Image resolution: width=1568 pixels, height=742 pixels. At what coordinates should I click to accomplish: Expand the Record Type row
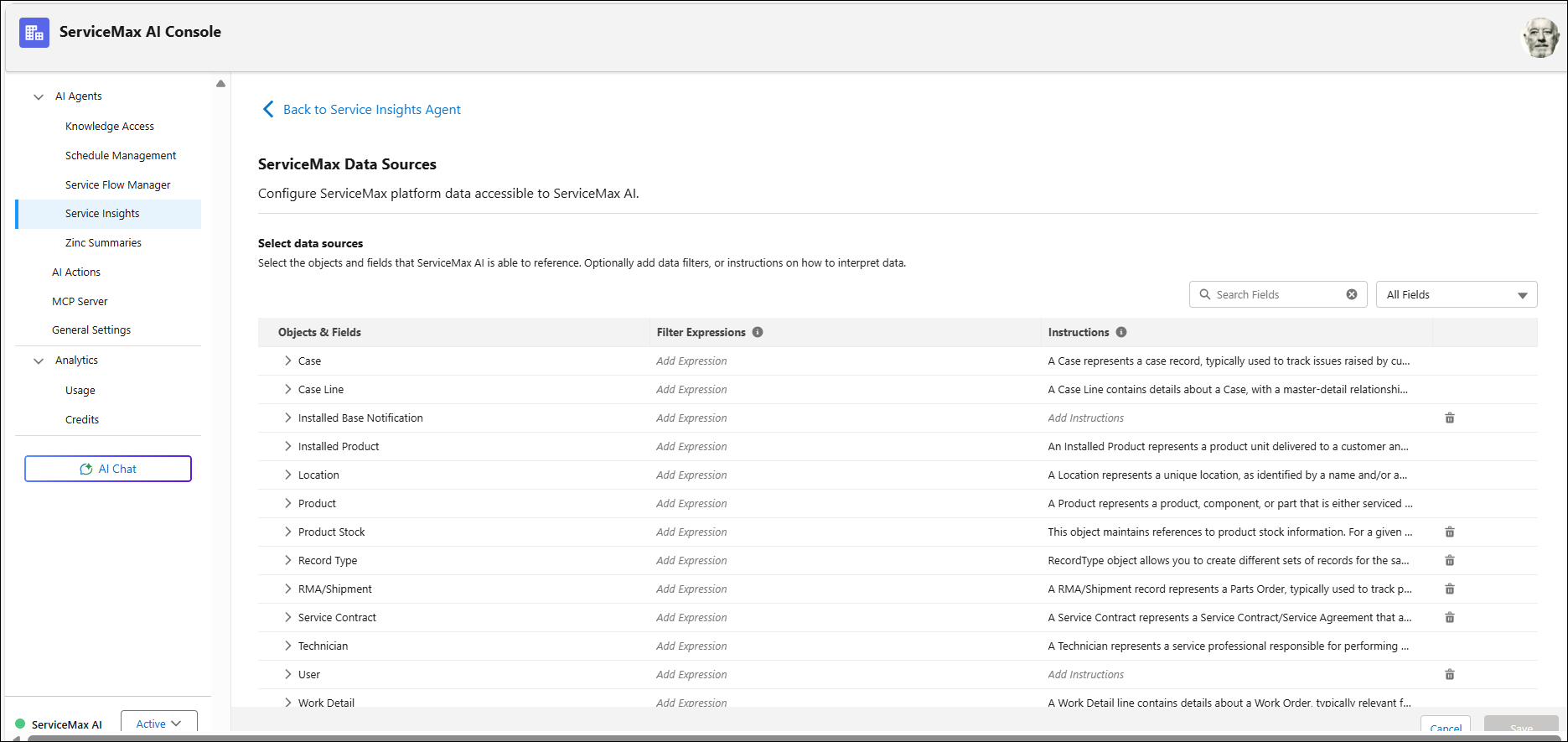coord(287,560)
